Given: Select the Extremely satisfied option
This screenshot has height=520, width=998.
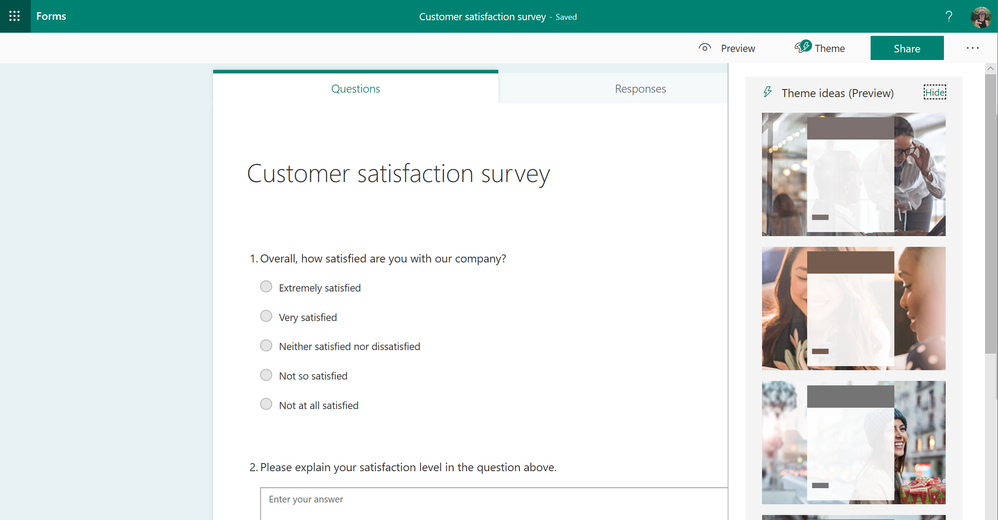Looking at the screenshot, I should (x=266, y=286).
